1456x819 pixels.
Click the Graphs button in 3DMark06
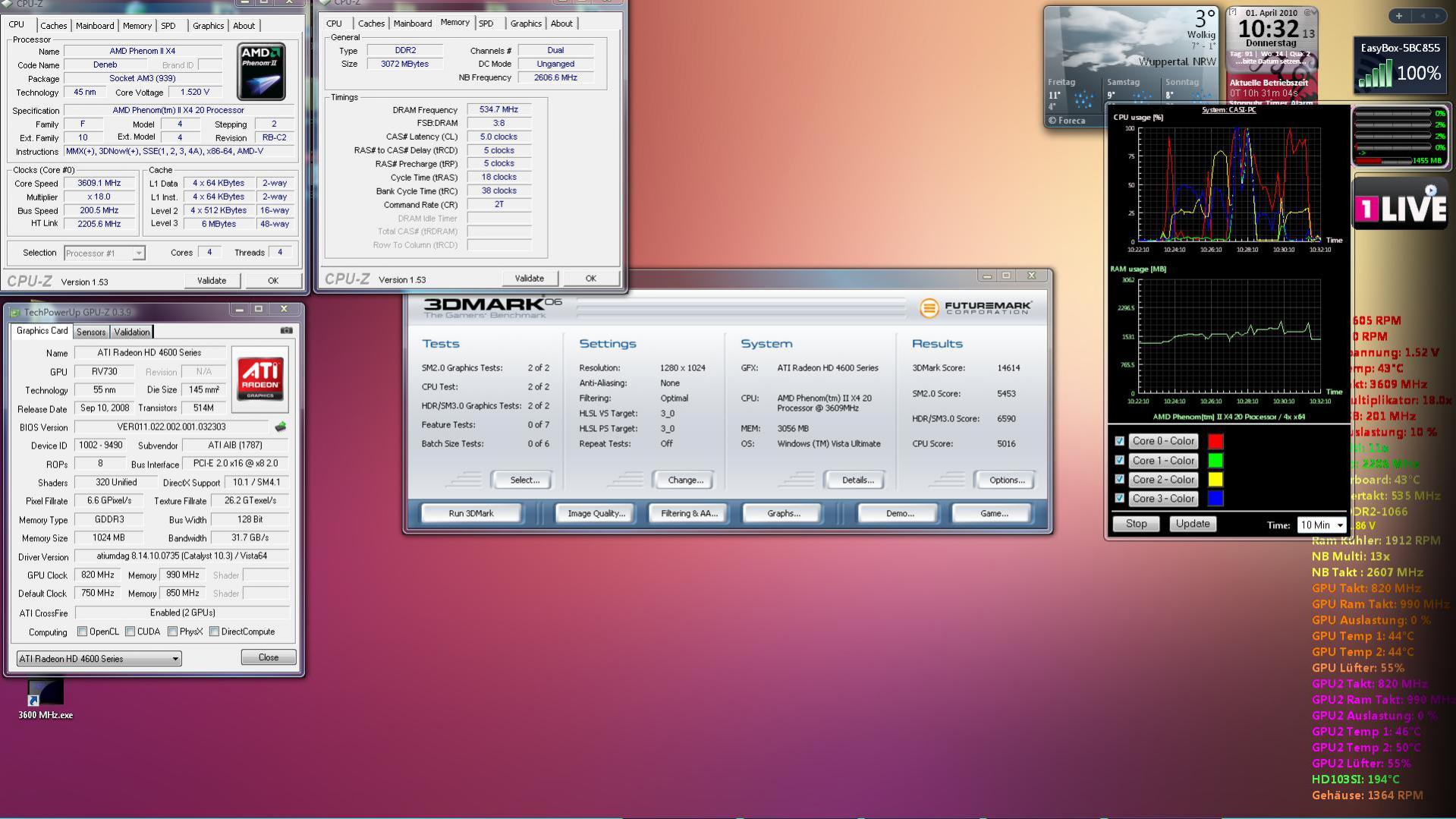[x=784, y=514]
